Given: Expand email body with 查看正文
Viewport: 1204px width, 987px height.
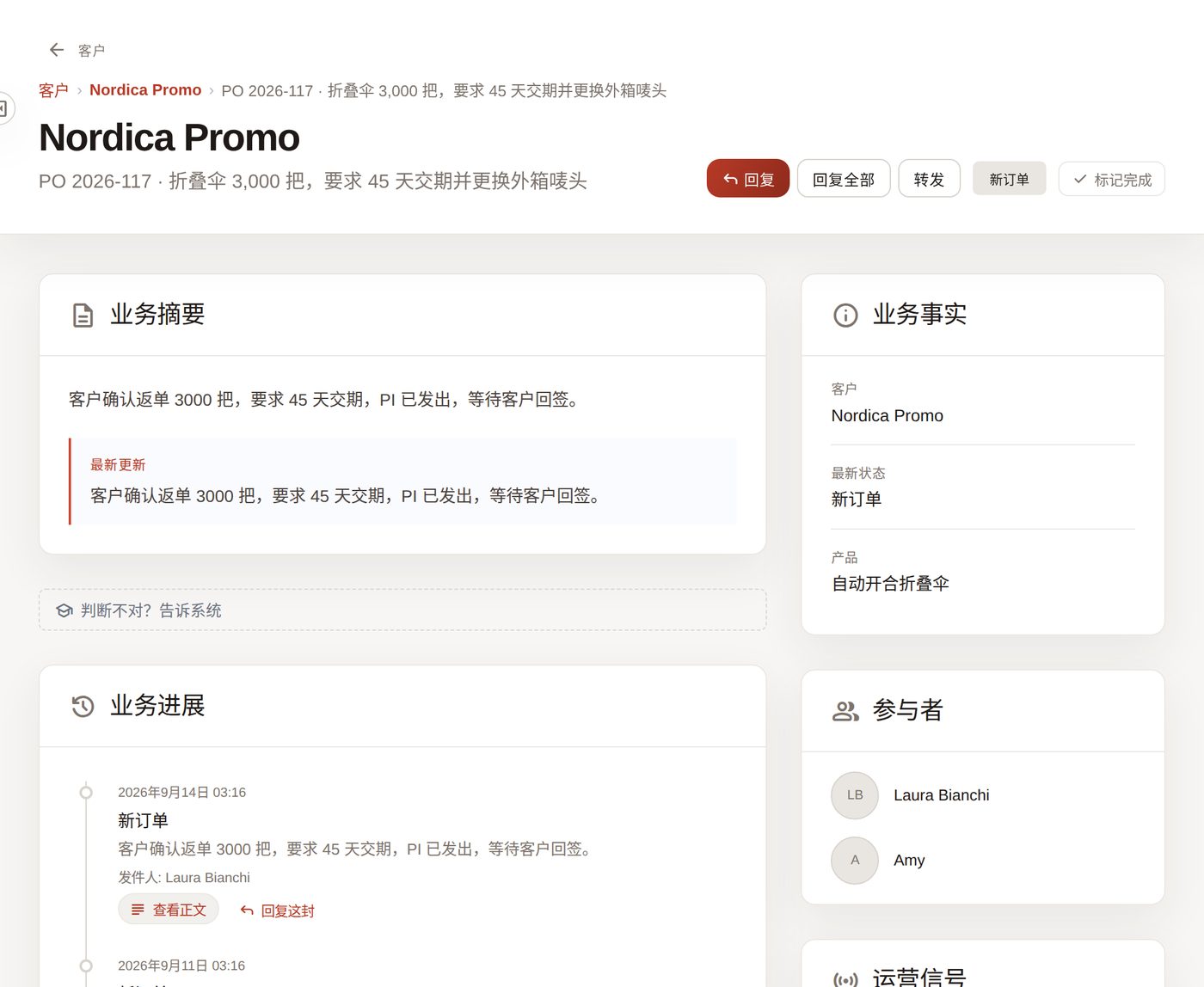Looking at the screenshot, I should [169, 910].
